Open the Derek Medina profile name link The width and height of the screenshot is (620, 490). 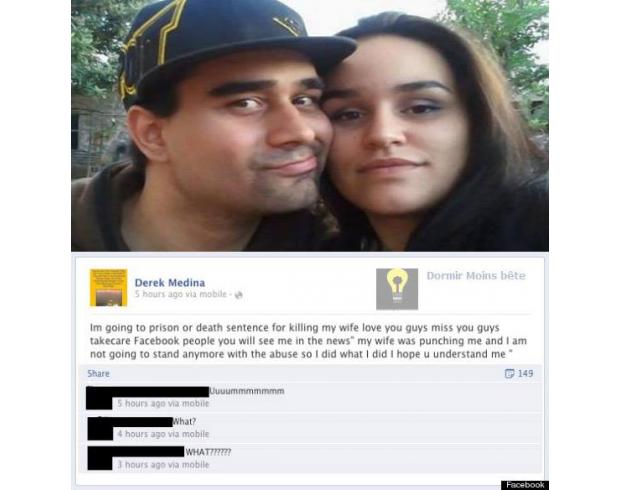(x=170, y=283)
